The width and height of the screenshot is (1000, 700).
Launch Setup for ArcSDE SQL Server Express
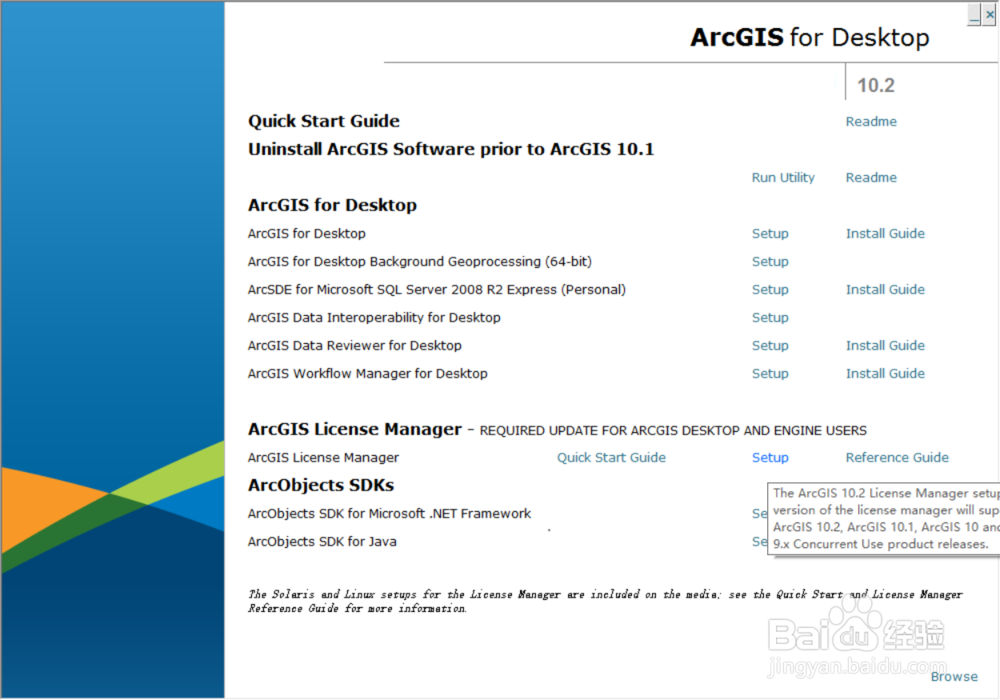click(x=770, y=289)
